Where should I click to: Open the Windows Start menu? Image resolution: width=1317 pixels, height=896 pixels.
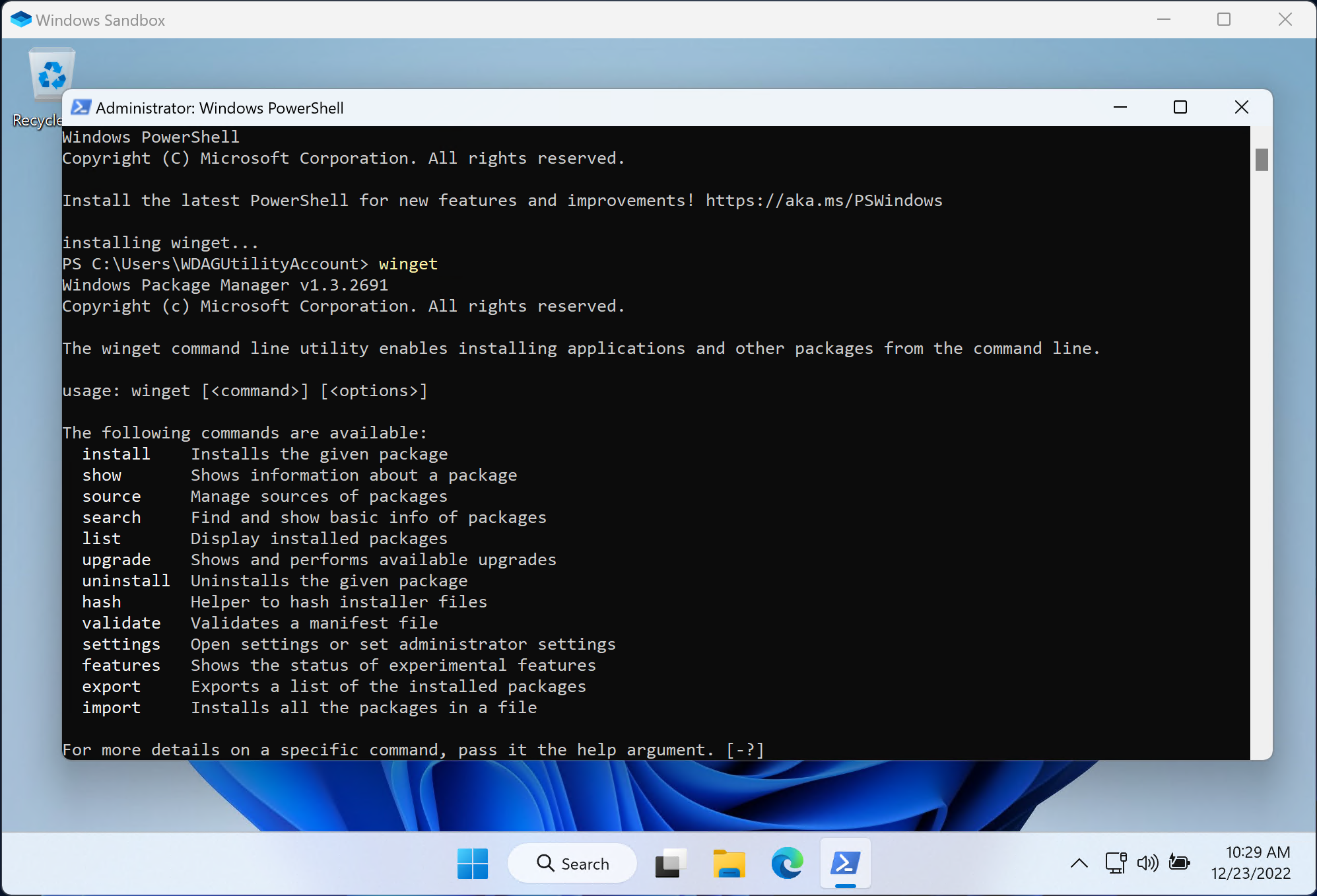click(x=473, y=864)
